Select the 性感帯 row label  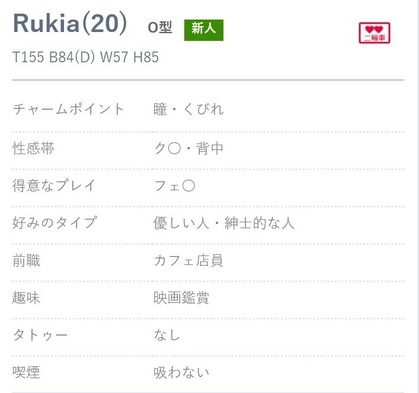click(x=33, y=148)
